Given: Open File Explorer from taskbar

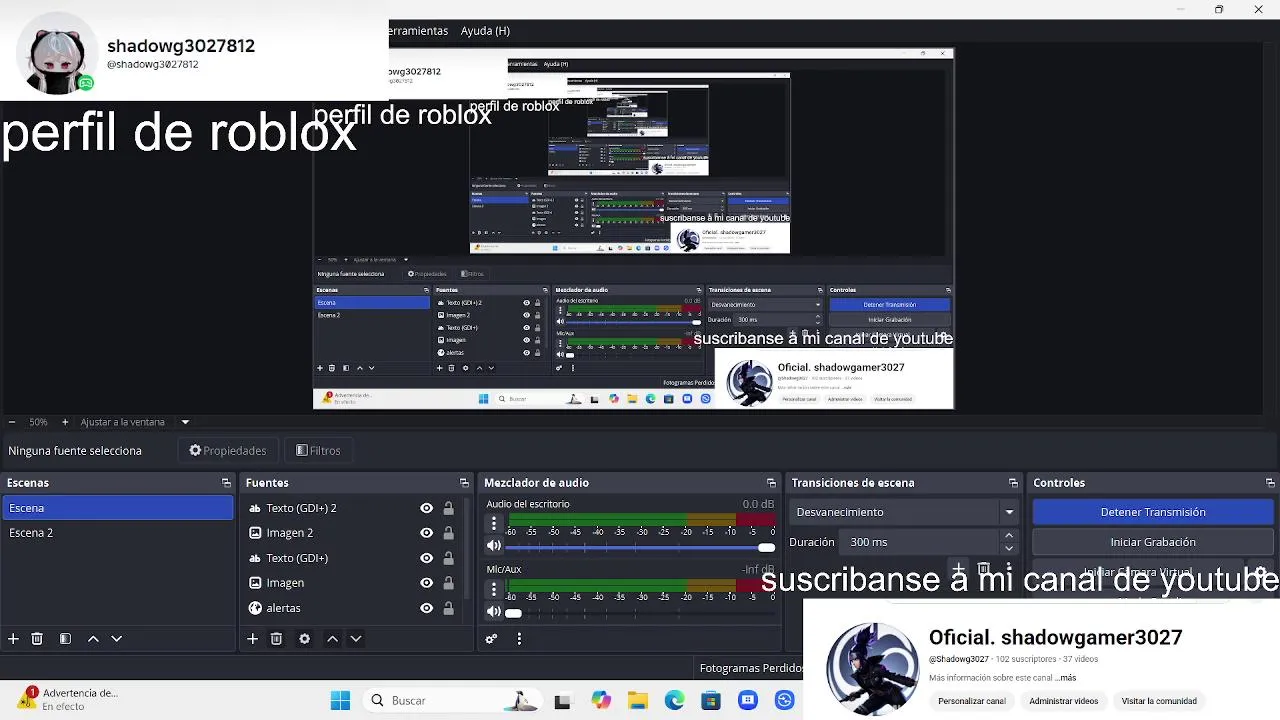Looking at the screenshot, I should 637,701.
